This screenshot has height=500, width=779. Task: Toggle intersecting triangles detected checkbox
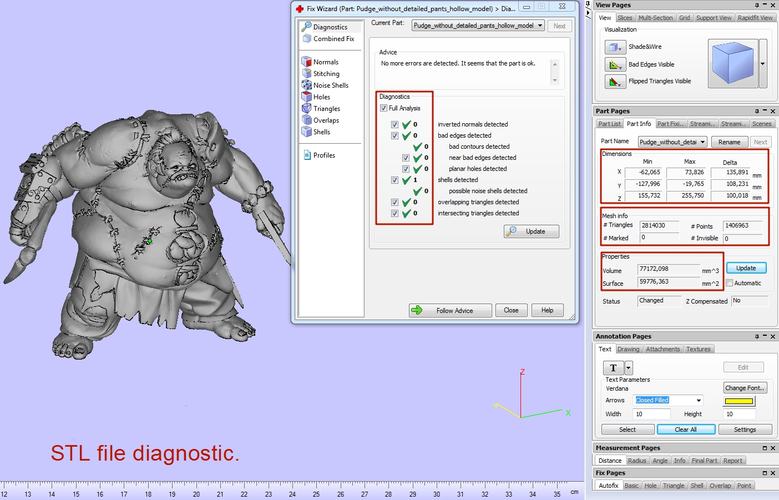click(394, 213)
